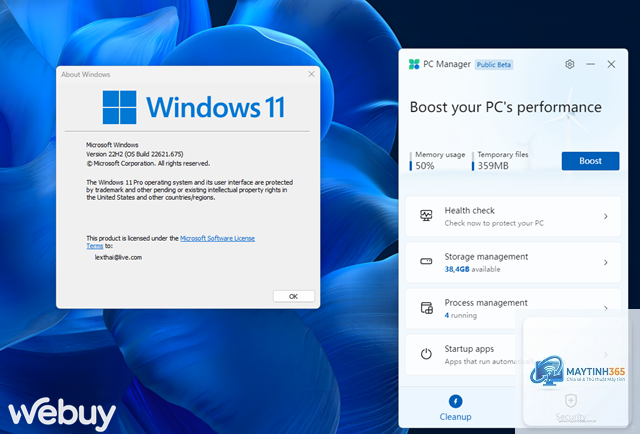
Task: Open Process management card
Action: (x=513, y=309)
